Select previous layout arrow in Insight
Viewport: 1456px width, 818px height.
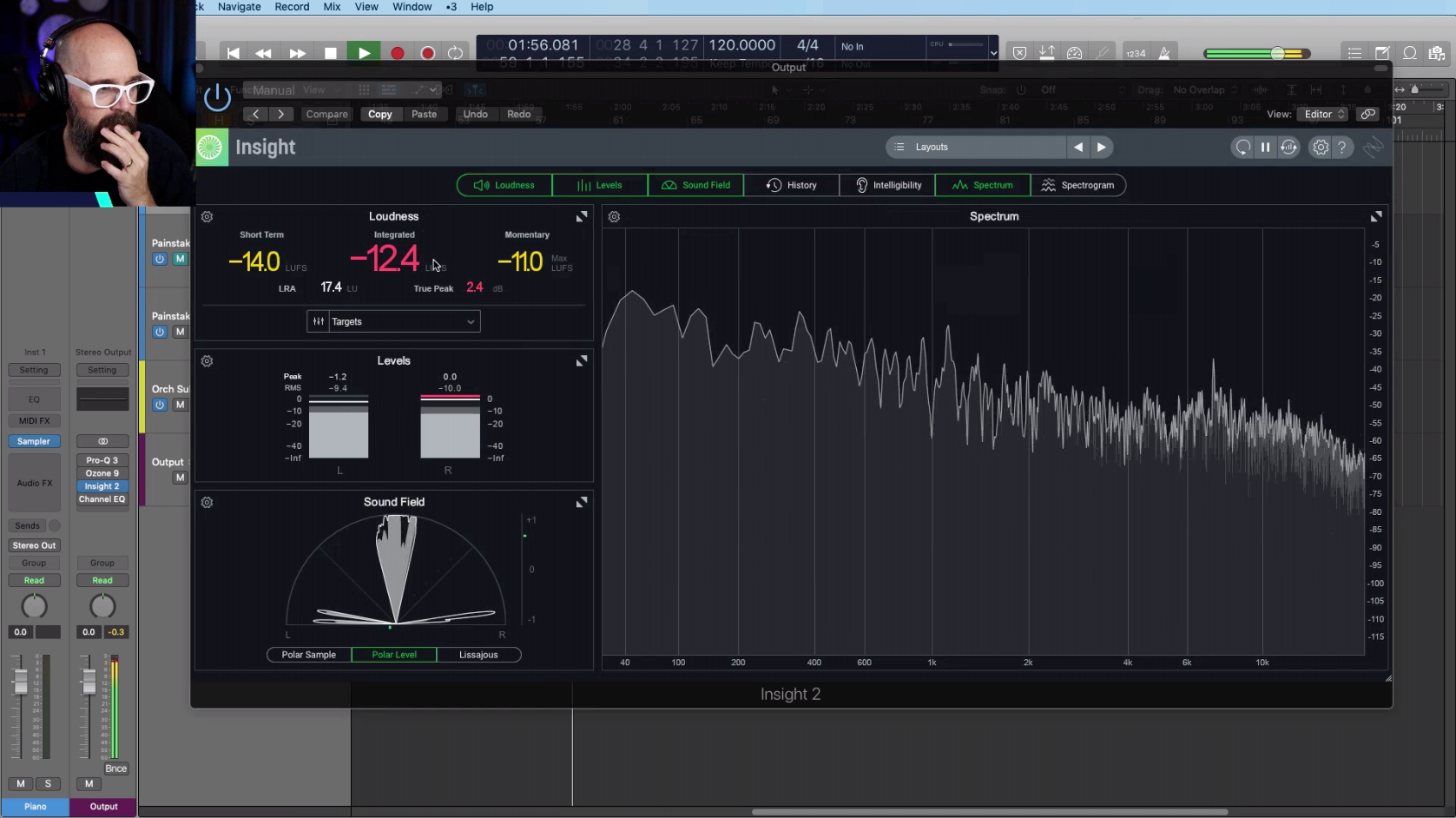pos(1078,147)
